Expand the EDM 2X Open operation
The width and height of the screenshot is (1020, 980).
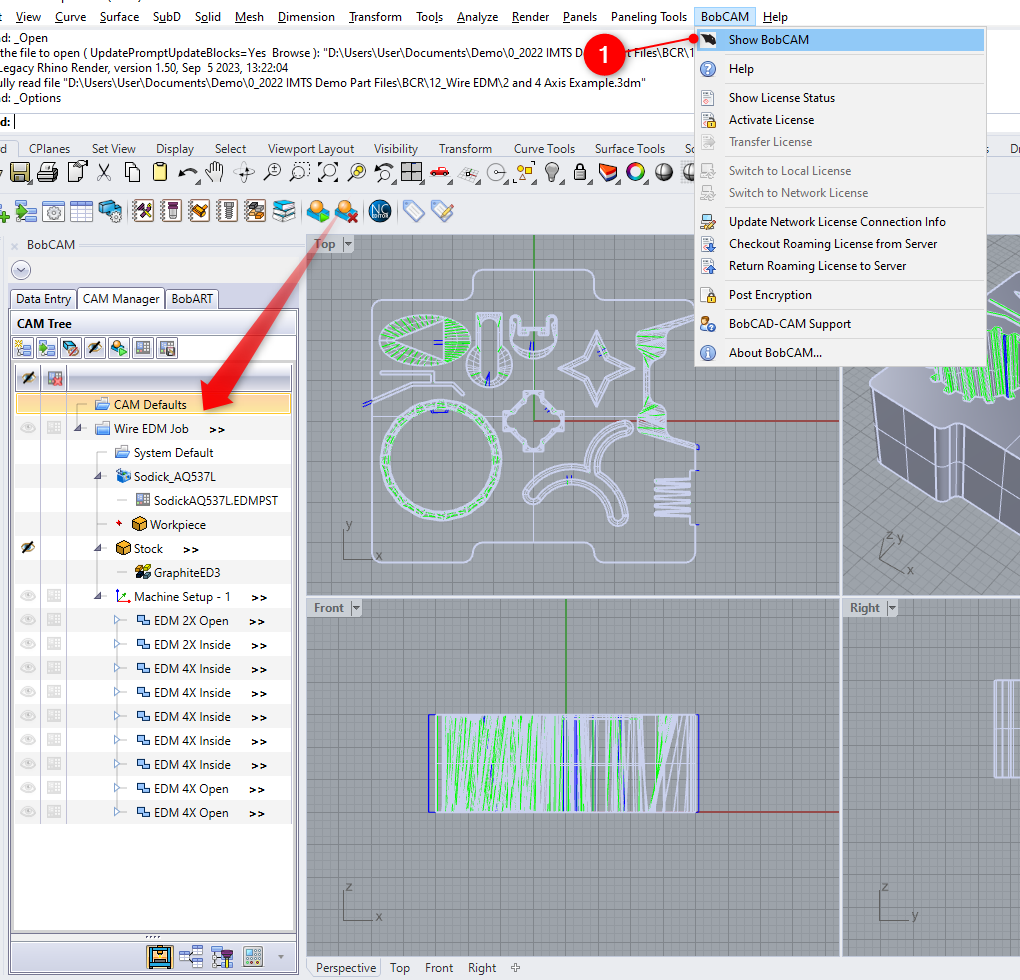coord(117,620)
